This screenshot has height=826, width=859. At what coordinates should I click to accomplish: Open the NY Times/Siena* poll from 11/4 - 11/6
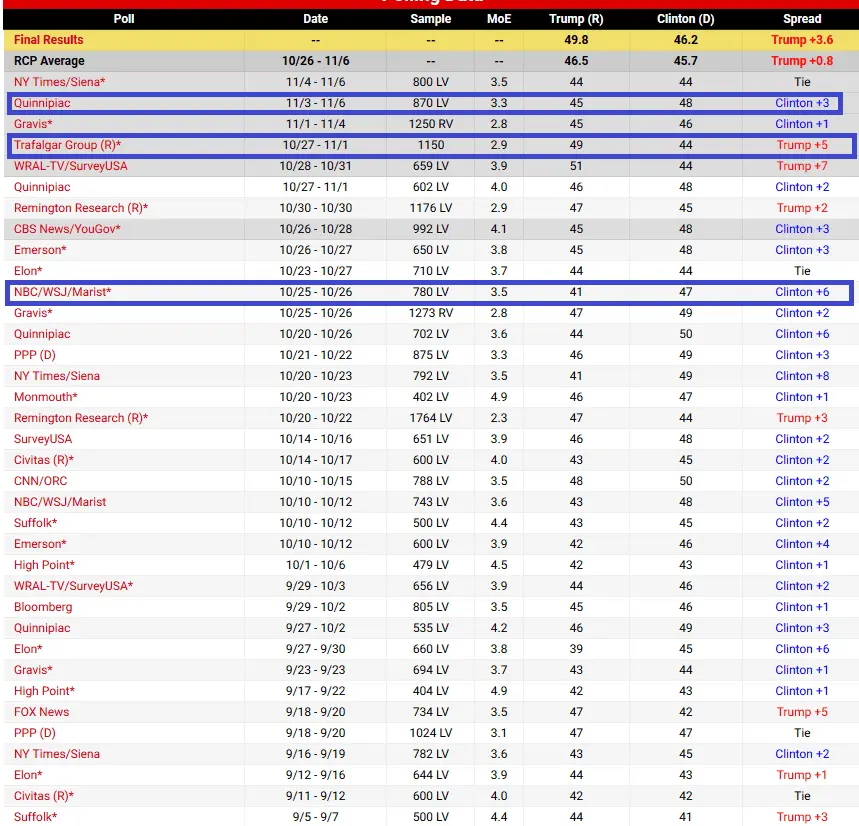click(59, 82)
